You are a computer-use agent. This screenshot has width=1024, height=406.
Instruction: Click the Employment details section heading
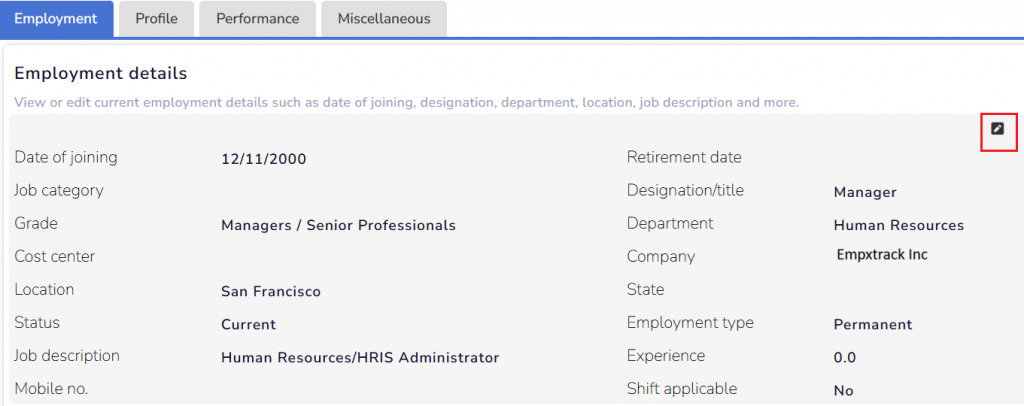101,73
